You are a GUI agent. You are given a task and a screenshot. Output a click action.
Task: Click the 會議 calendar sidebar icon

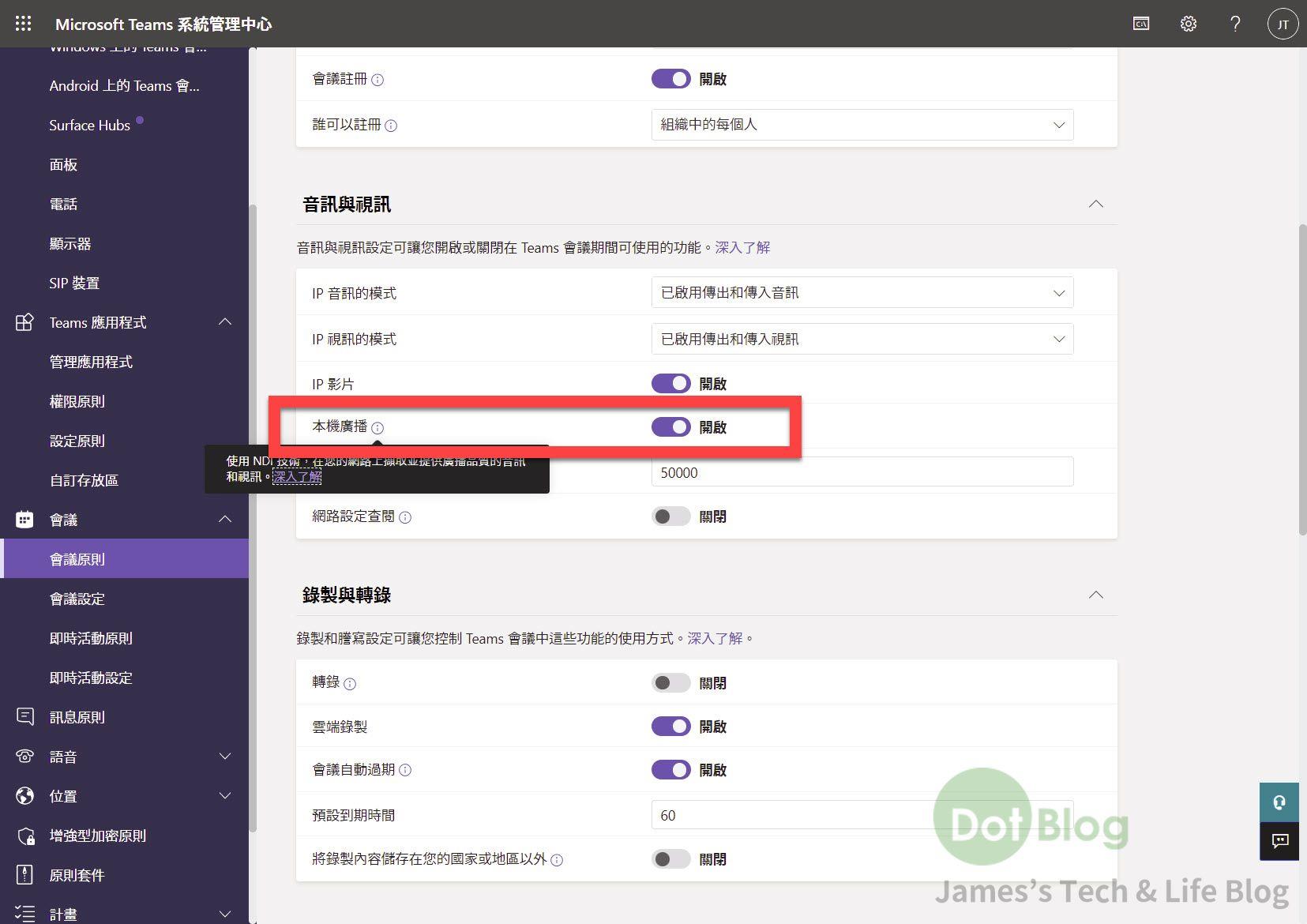[24, 520]
